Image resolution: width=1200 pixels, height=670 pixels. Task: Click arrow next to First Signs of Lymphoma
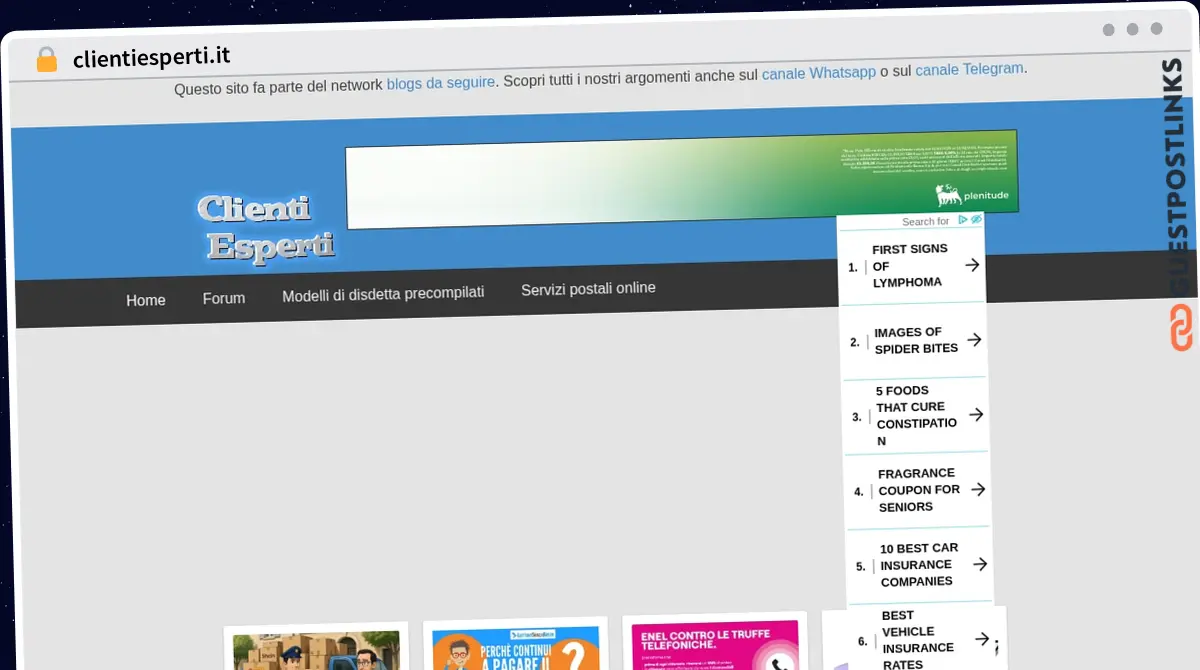coord(971,265)
